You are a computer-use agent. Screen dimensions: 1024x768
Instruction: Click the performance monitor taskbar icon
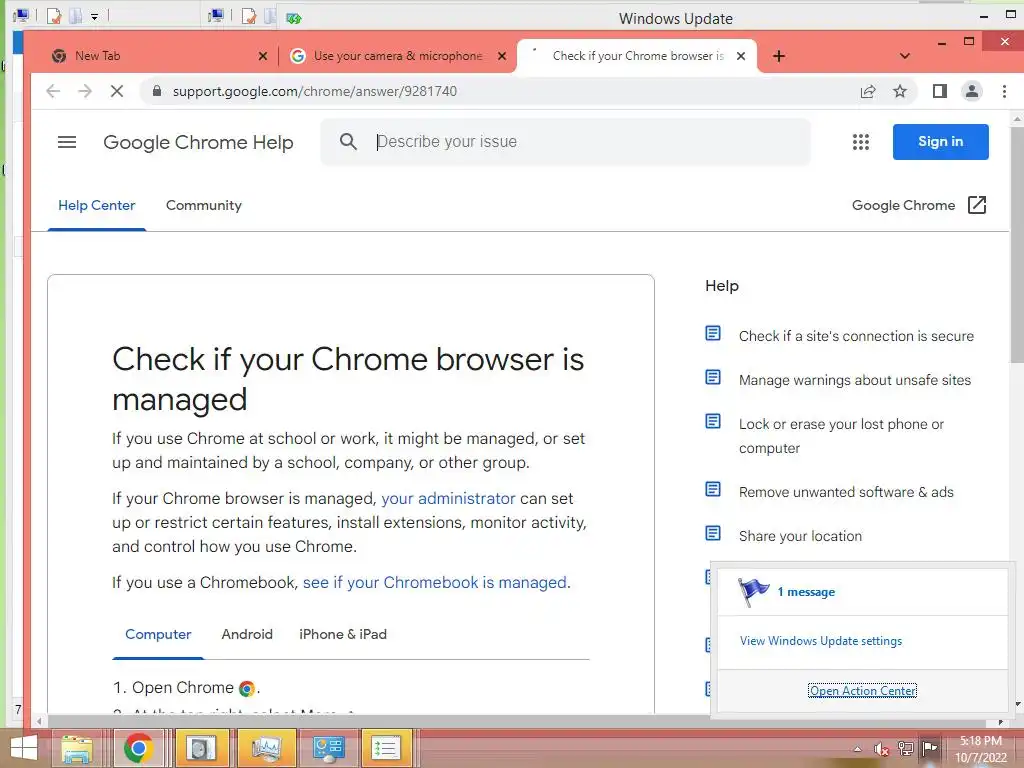coord(266,748)
